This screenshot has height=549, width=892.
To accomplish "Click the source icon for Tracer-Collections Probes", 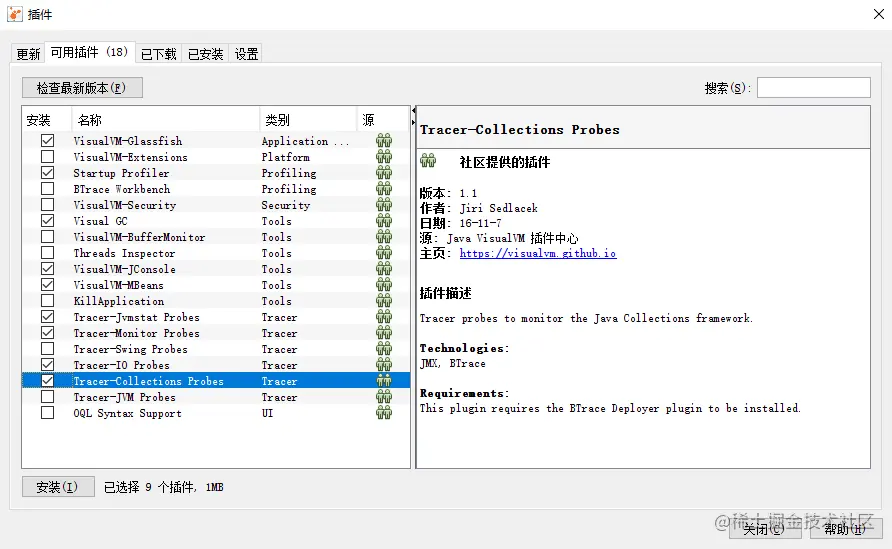I will point(384,381).
